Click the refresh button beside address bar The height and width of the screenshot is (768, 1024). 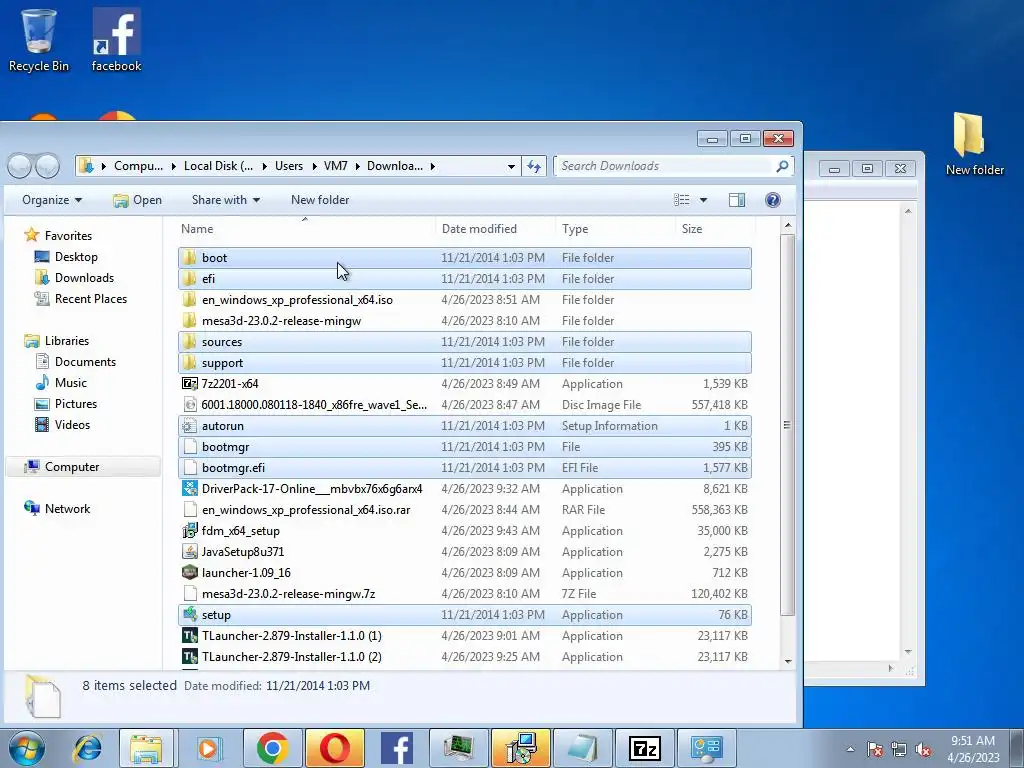pyautogui.click(x=534, y=166)
